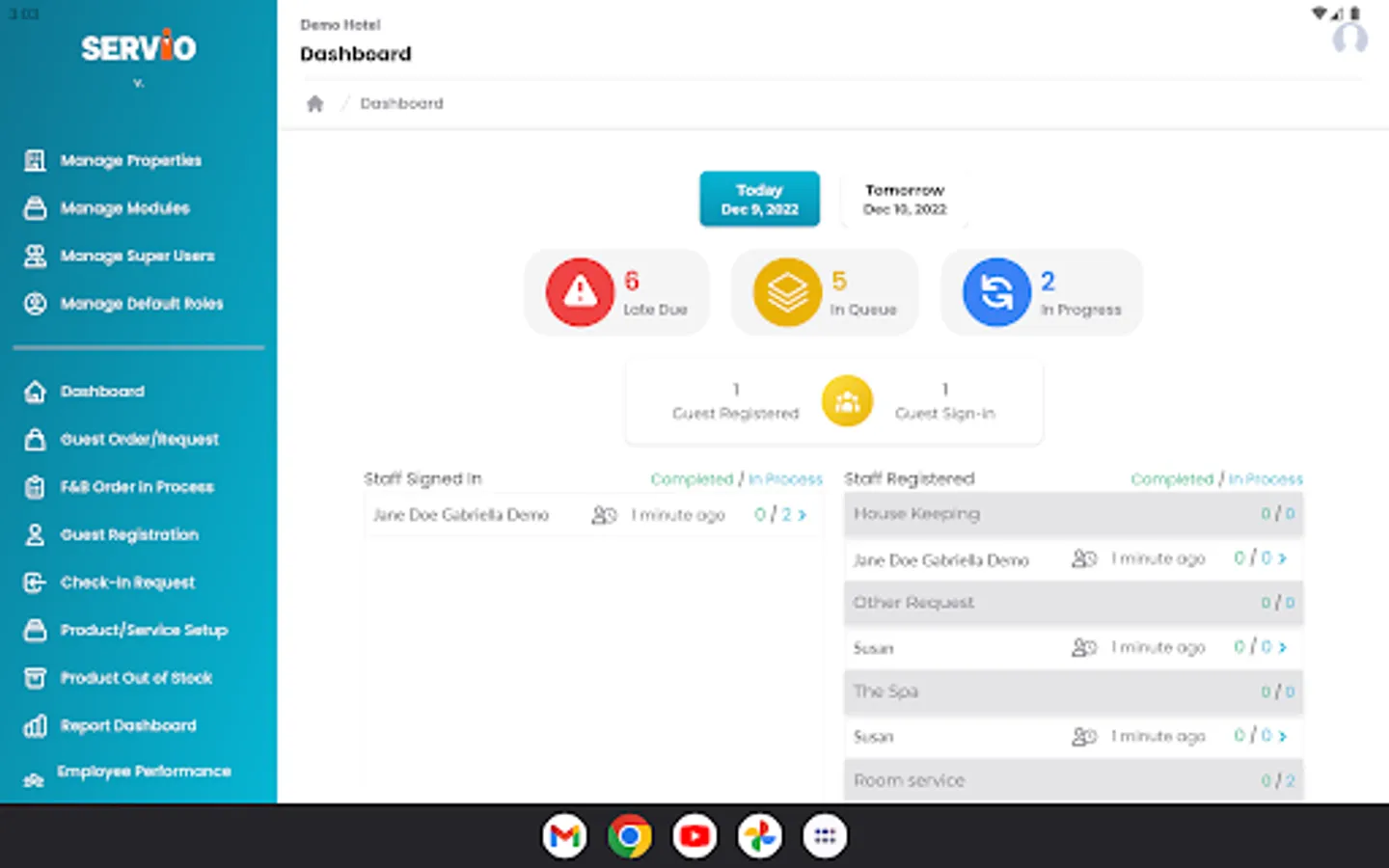The width and height of the screenshot is (1389, 868).
Task: Click The Spa section header
Action: 1074,692
